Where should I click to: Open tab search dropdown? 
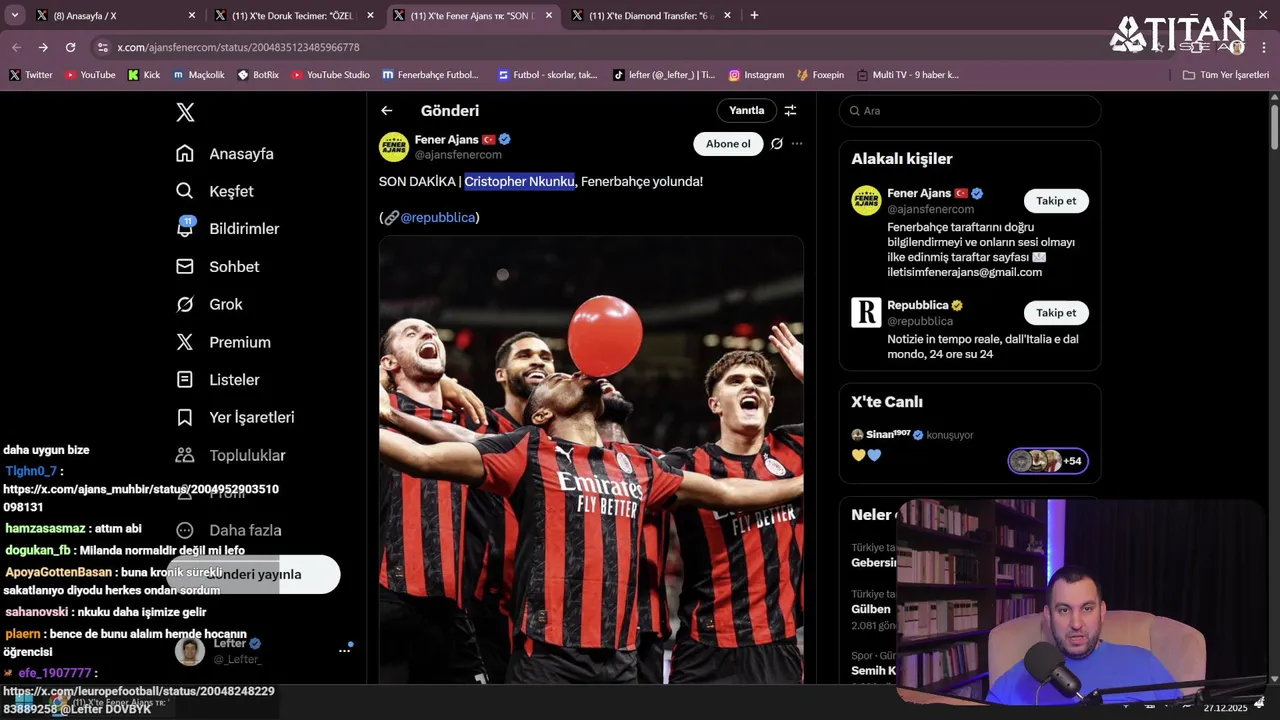click(x=15, y=15)
